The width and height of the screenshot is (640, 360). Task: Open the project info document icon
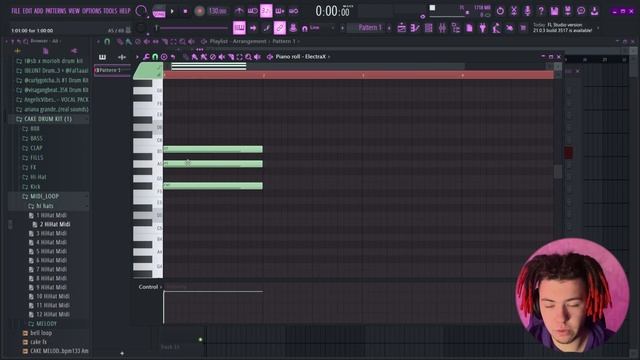tap(469, 28)
